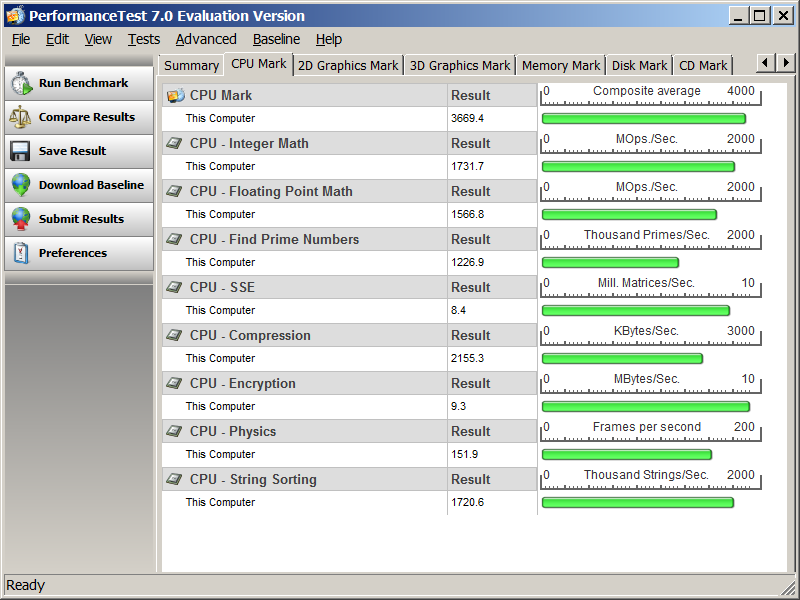Click the chip icon beside CPU - Integer Math
Image resolution: width=800 pixels, height=600 pixels.
(174, 143)
